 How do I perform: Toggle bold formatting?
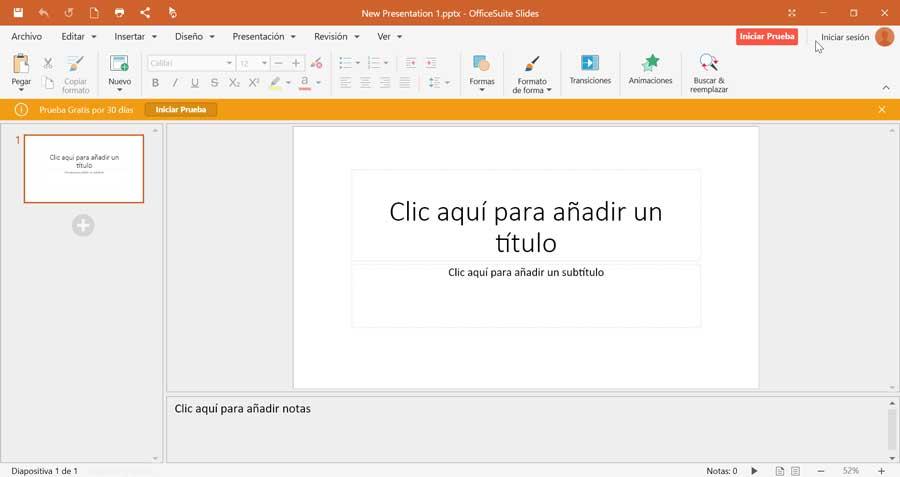[155, 83]
